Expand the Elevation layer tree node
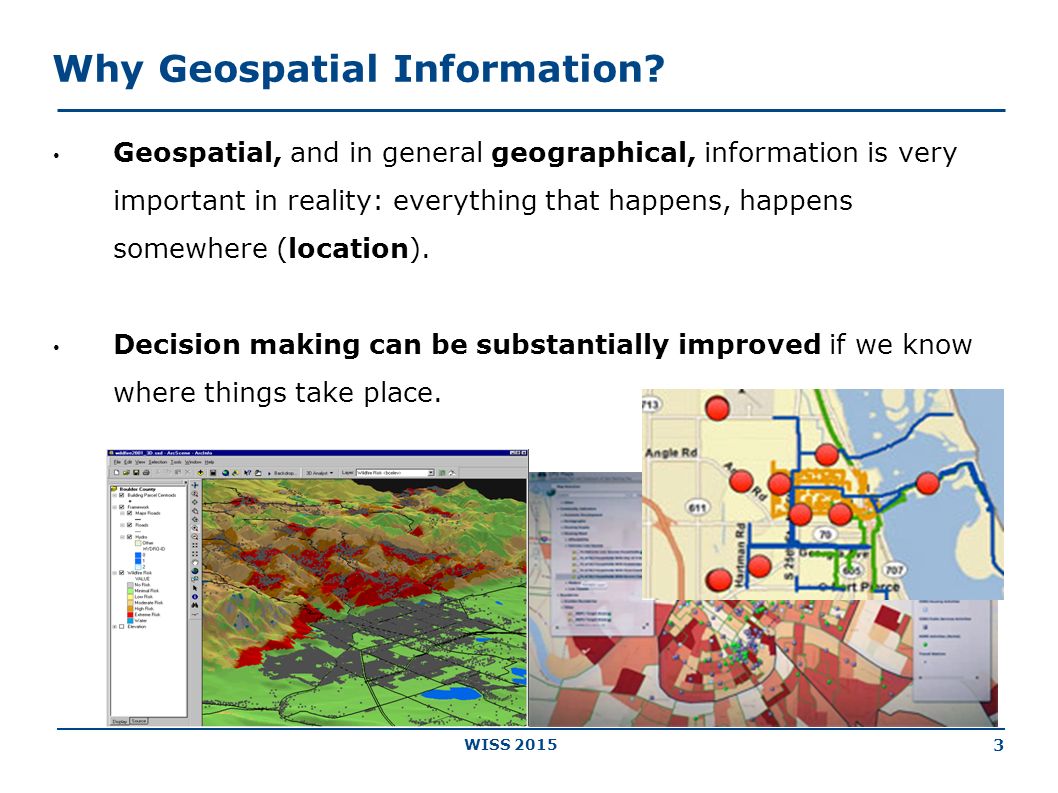This screenshot has height=793, width=1058. [114, 627]
